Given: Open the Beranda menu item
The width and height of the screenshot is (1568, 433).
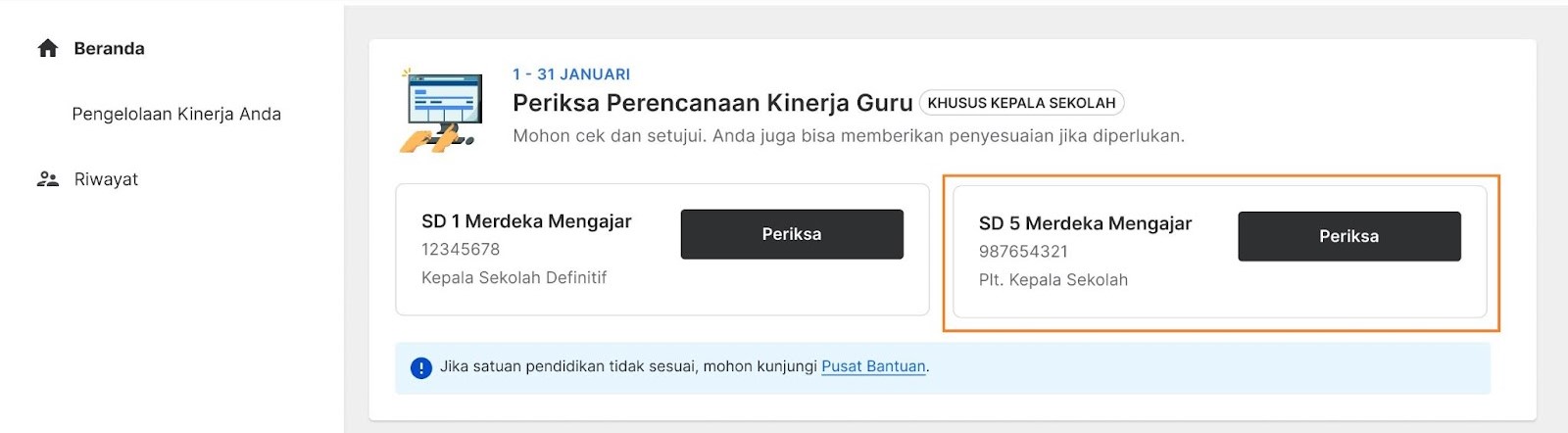Looking at the screenshot, I should pyautogui.click(x=109, y=48).
